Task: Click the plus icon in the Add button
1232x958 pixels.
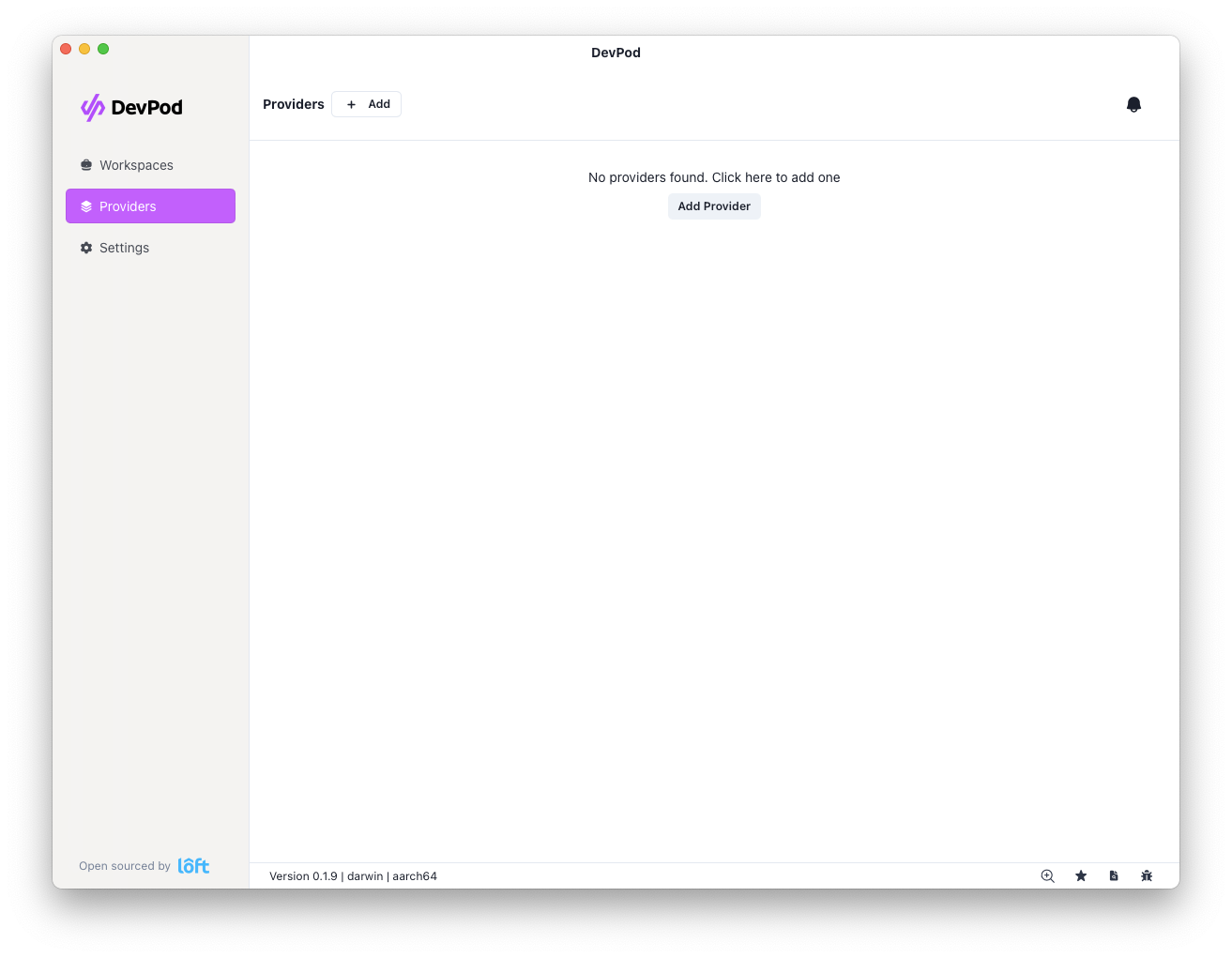Action: [x=351, y=104]
